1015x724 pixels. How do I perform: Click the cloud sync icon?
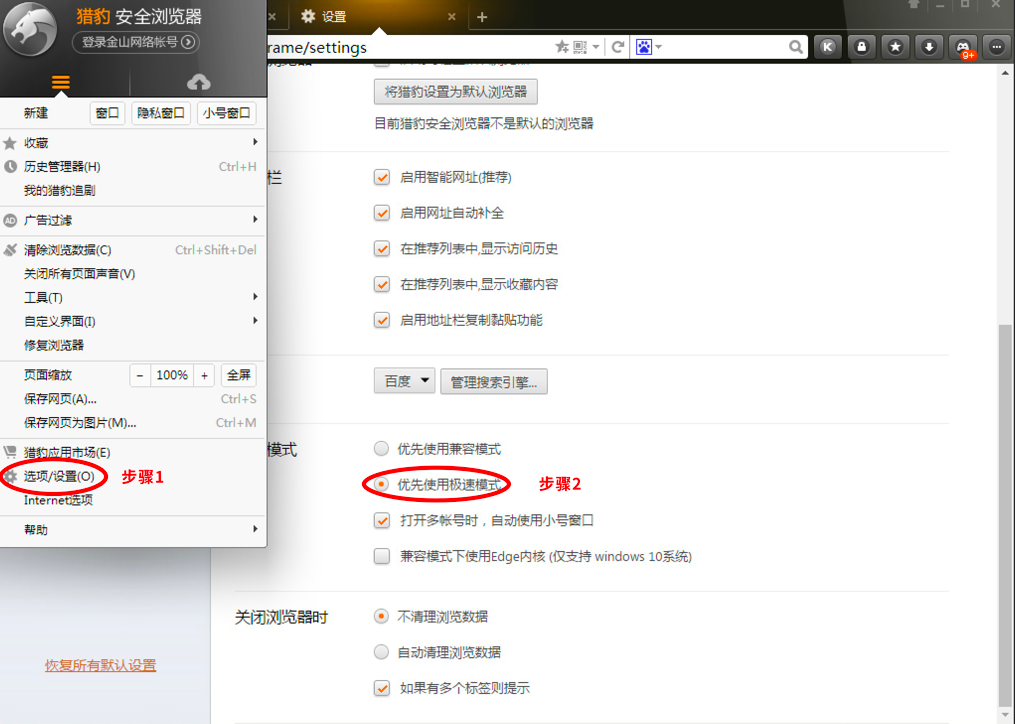coord(199,82)
